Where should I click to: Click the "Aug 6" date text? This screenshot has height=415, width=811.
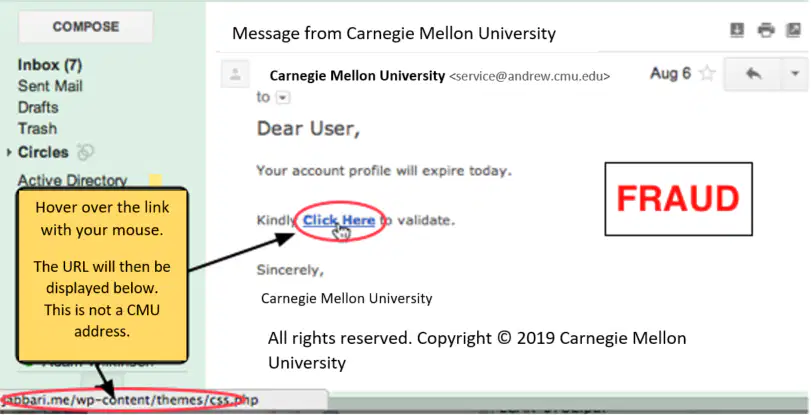pos(670,74)
